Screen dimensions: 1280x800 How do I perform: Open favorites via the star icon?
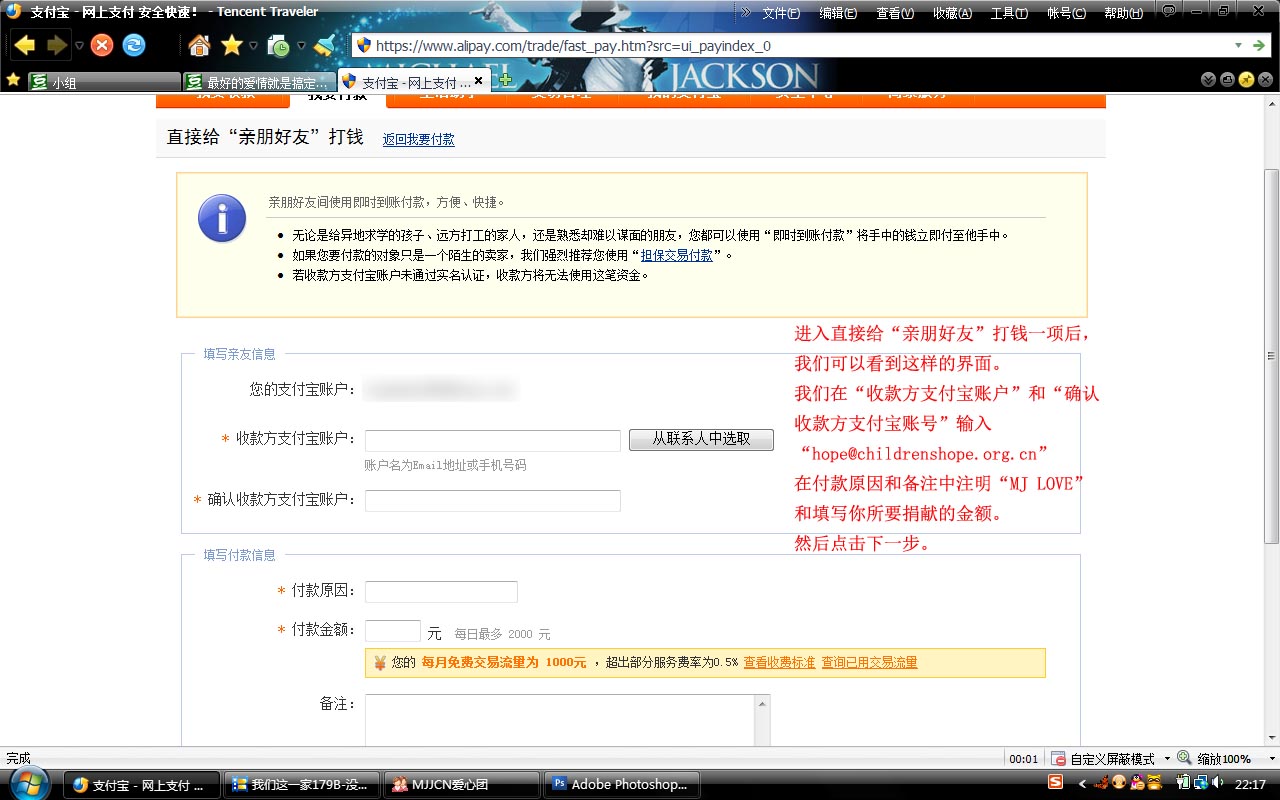pyautogui.click(x=230, y=45)
